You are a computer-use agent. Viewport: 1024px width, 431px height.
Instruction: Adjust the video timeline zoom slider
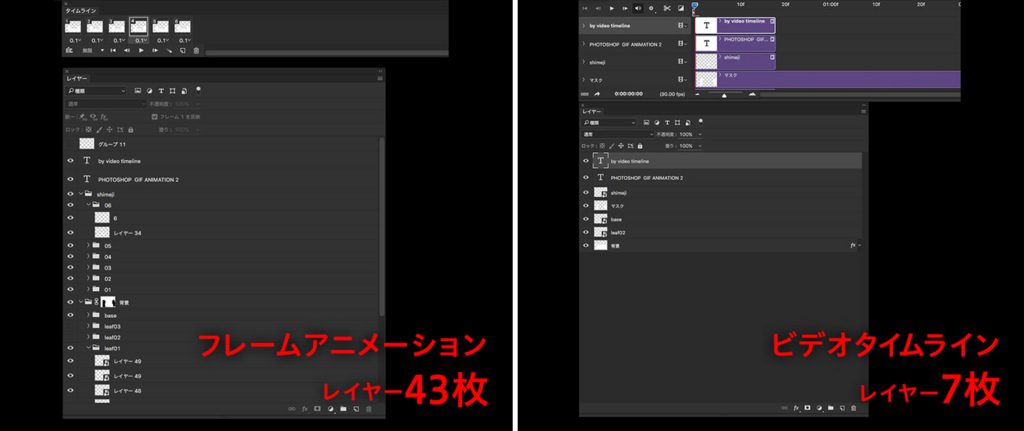pyautogui.click(x=724, y=95)
